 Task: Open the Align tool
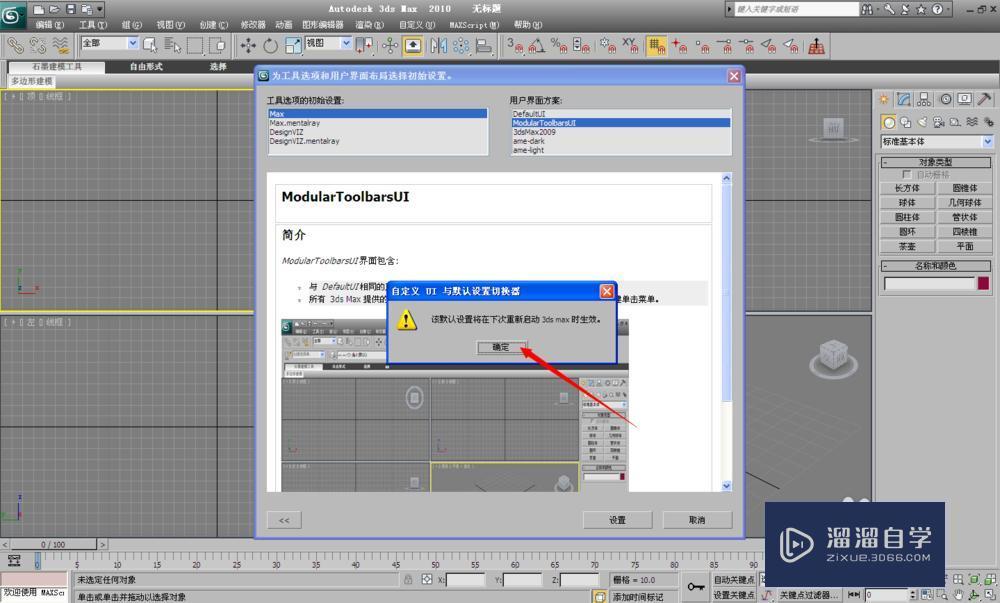[x=482, y=45]
